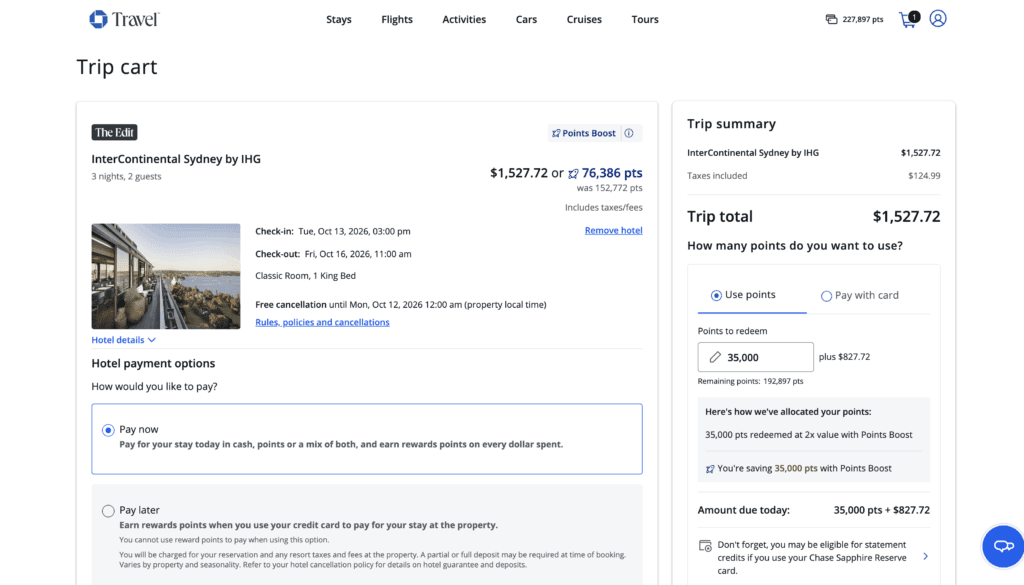Click The Edit badge
This screenshot has width=1024, height=585.
[x=115, y=132]
